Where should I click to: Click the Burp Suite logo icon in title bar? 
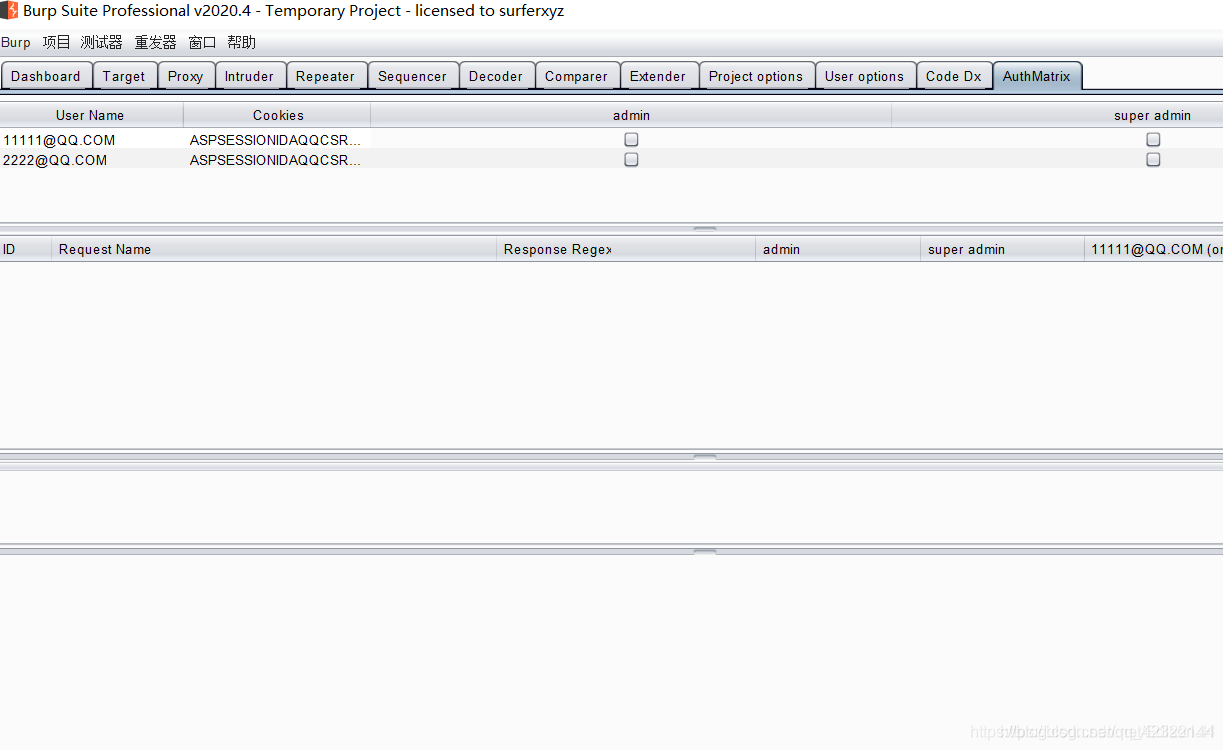[x=9, y=11]
